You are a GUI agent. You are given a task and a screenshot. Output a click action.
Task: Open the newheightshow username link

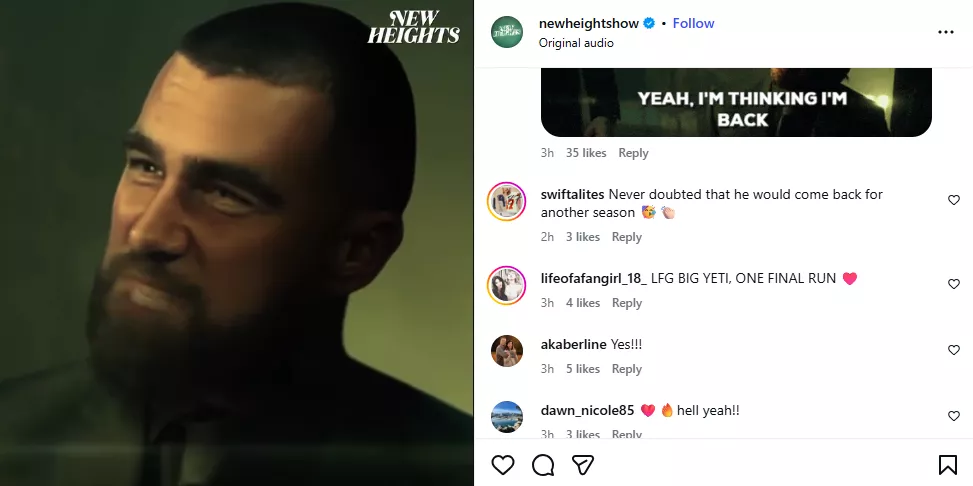[x=589, y=23]
